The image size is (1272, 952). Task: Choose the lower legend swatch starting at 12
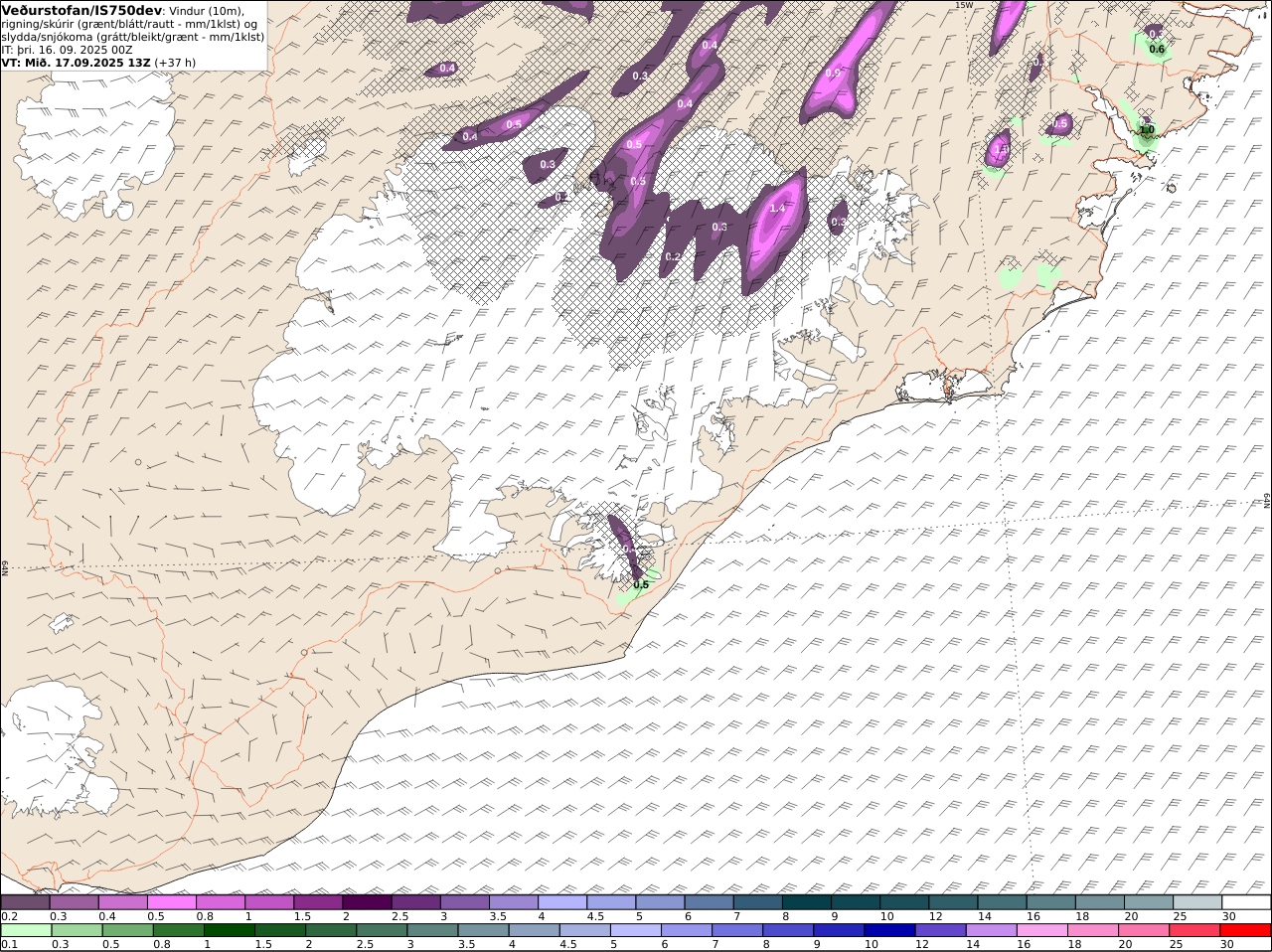[940, 930]
